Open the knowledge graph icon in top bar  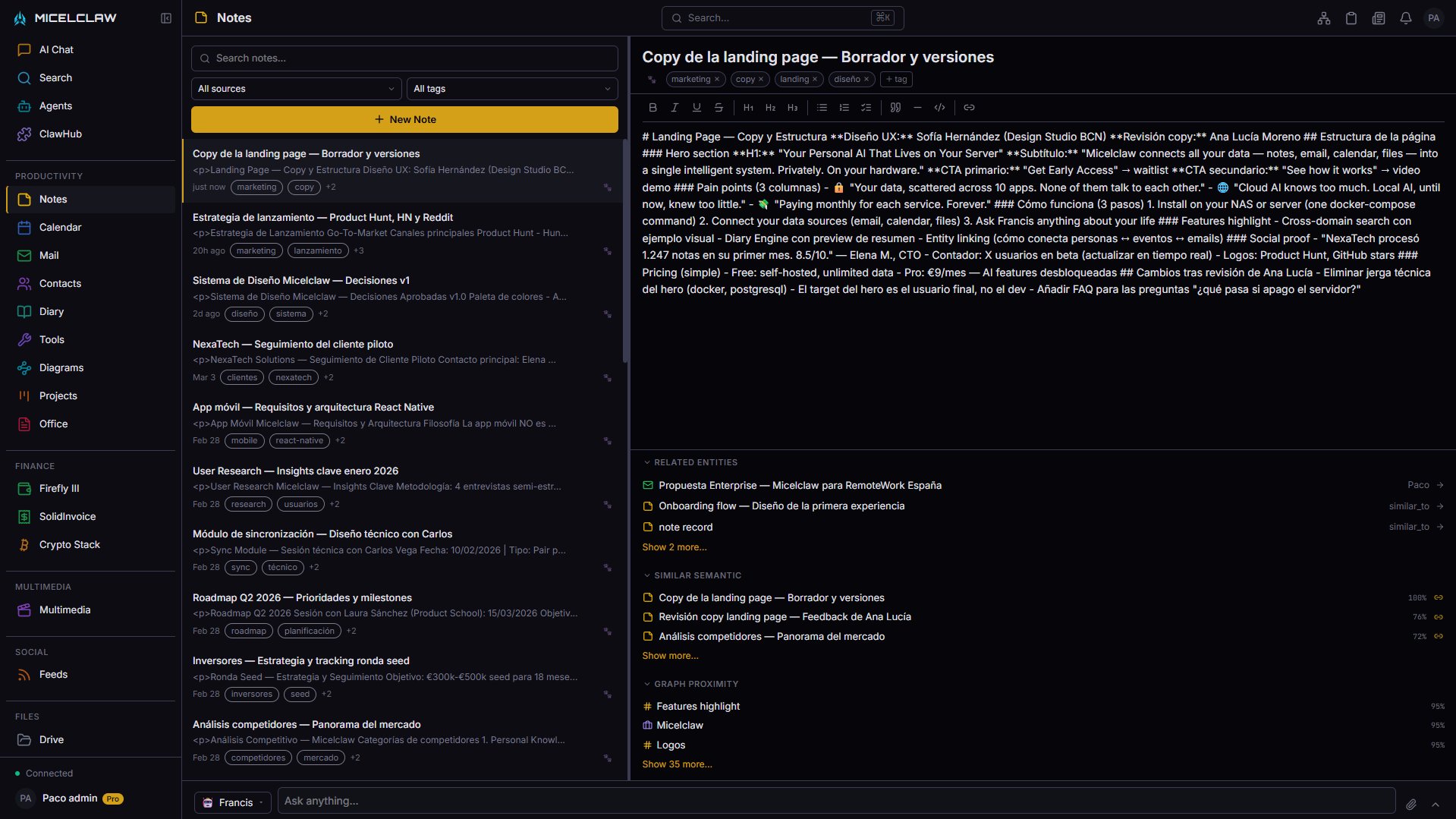pos(1323,17)
